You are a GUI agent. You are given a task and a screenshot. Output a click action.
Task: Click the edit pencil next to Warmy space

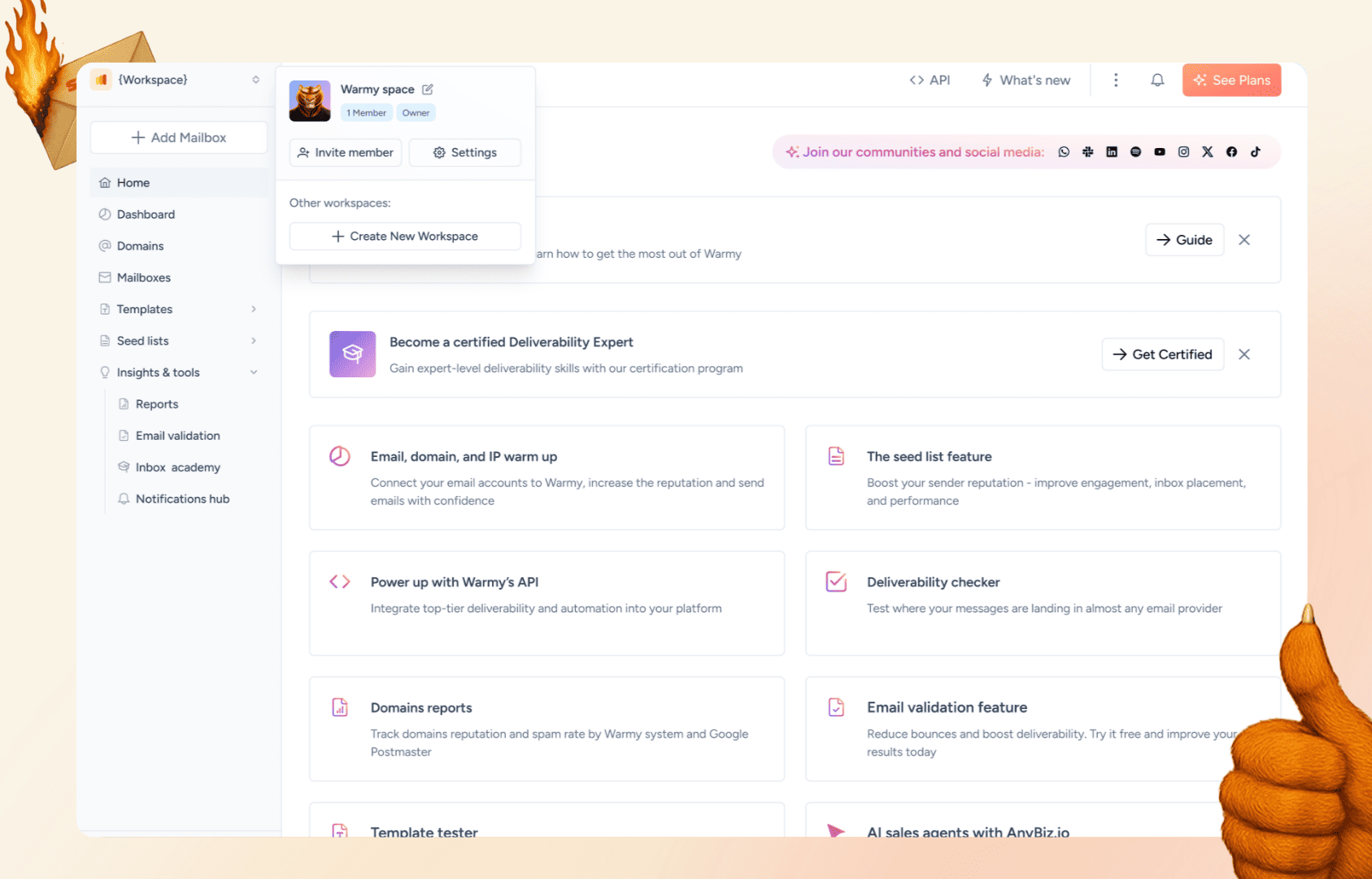428,89
